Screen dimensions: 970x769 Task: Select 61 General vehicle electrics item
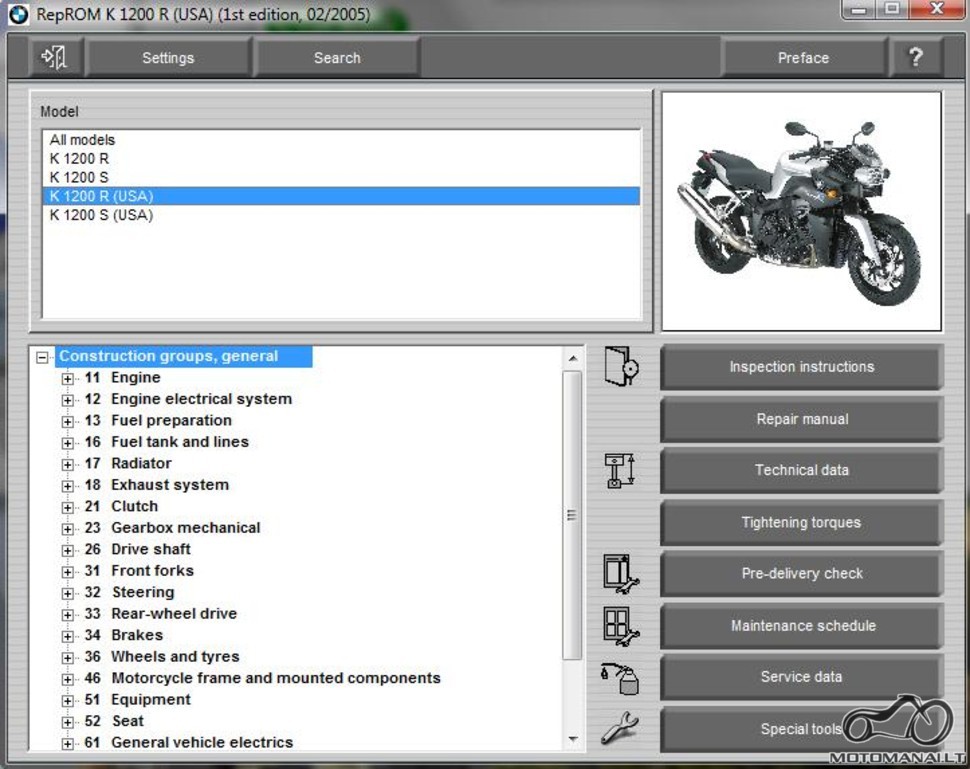(189, 742)
